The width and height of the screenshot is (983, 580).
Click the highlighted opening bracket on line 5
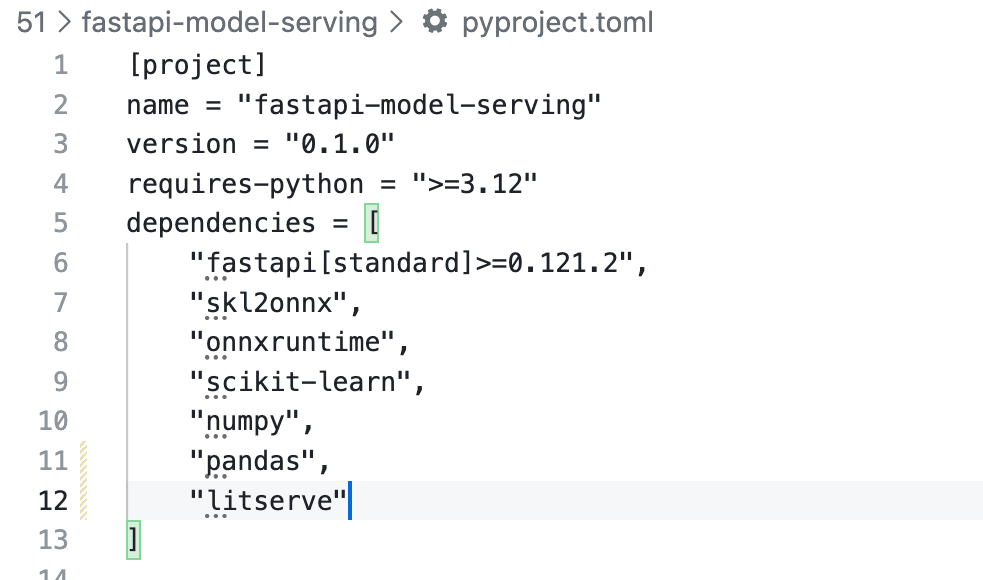(x=373, y=223)
